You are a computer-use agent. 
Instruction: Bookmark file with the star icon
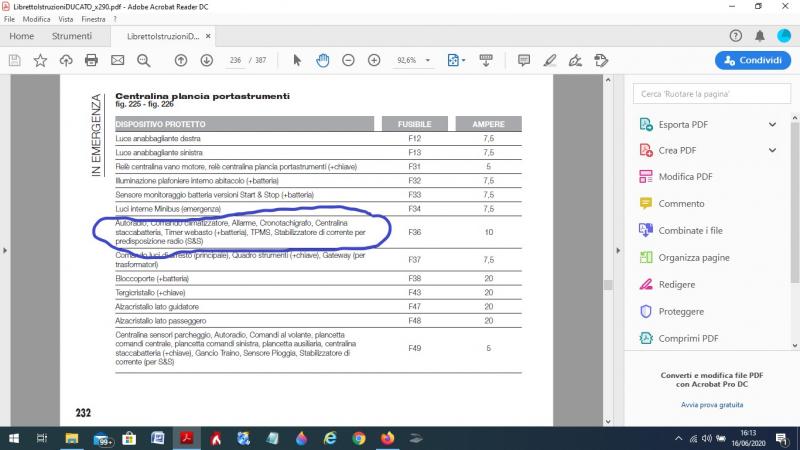coord(40,60)
